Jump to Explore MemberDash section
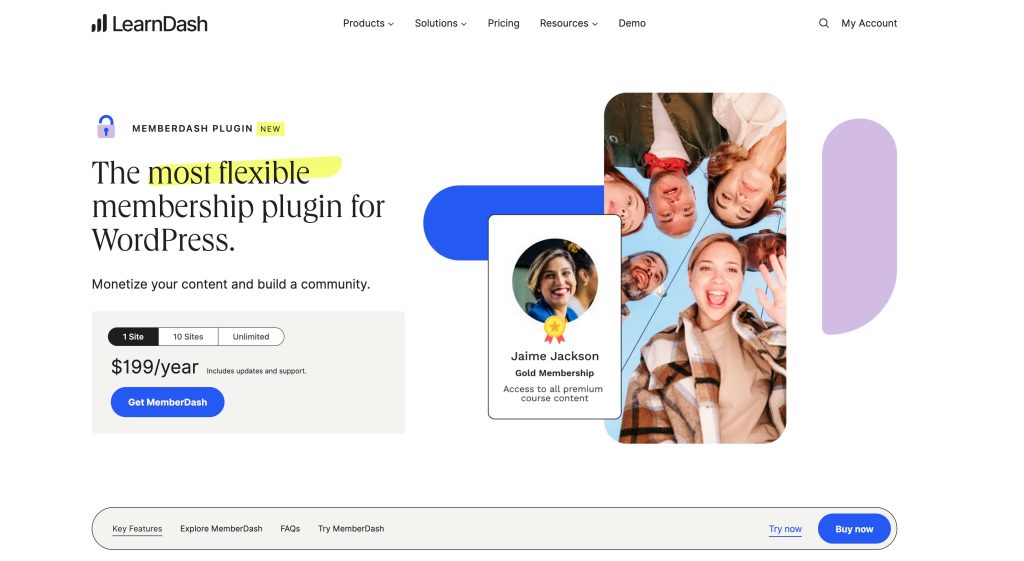1024x561 pixels. (221, 528)
